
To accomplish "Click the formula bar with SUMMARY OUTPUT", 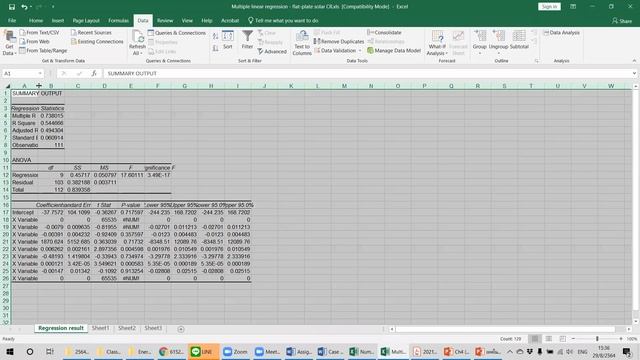I will pos(367,73).
